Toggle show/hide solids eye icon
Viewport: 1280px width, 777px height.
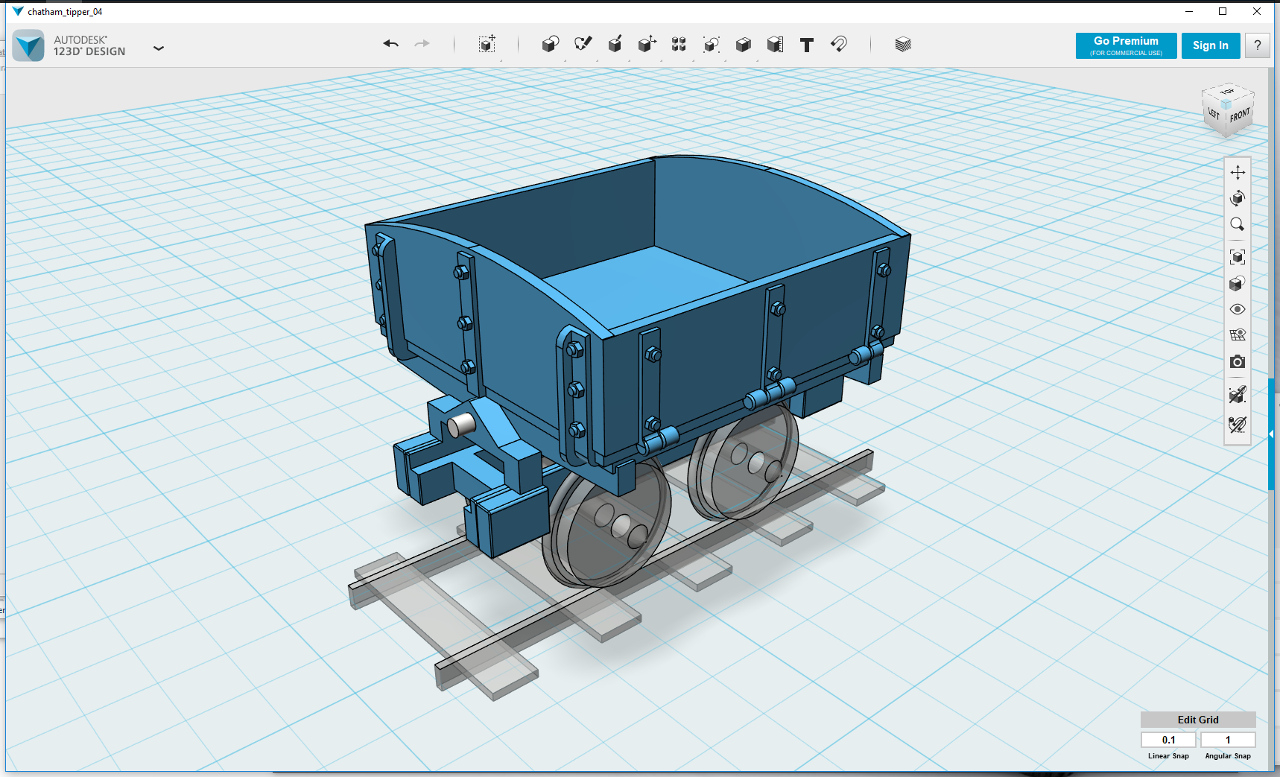1238,310
